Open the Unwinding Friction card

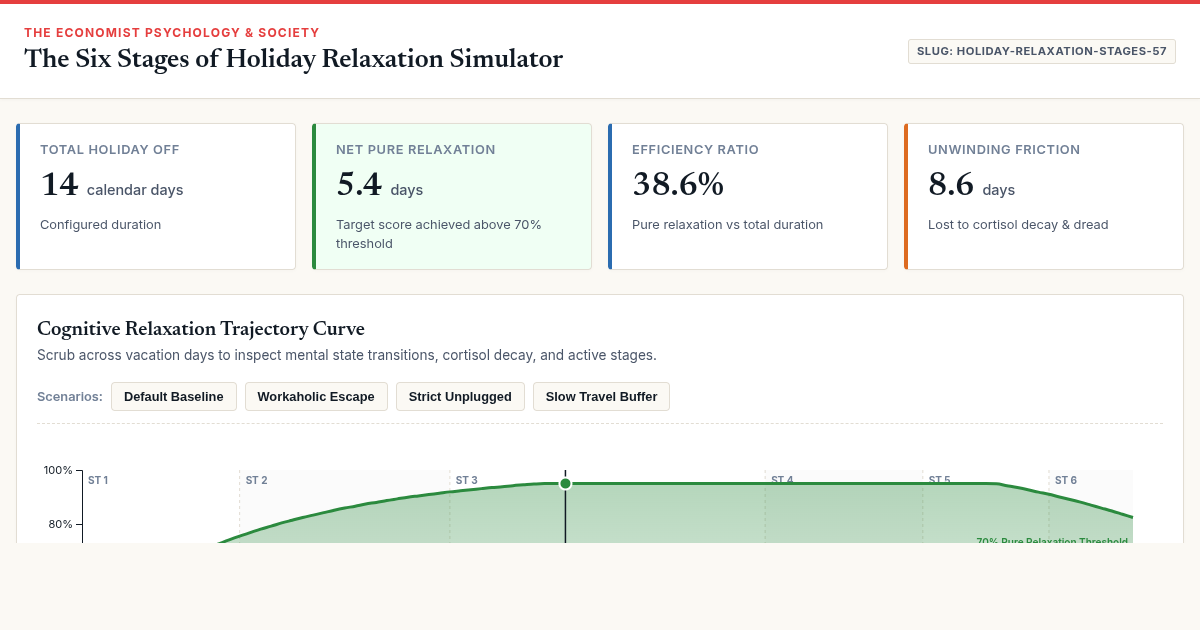click(x=1044, y=196)
